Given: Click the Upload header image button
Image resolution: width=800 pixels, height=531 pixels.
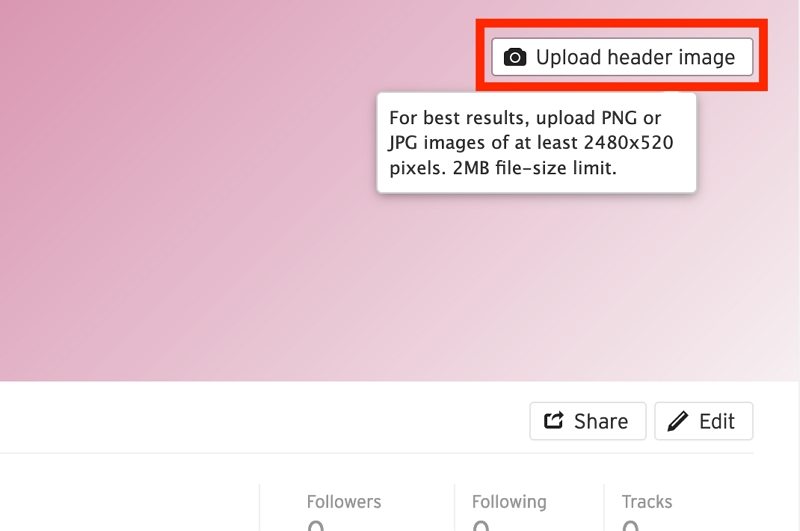Looking at the screenshot, I should point(622,57).
